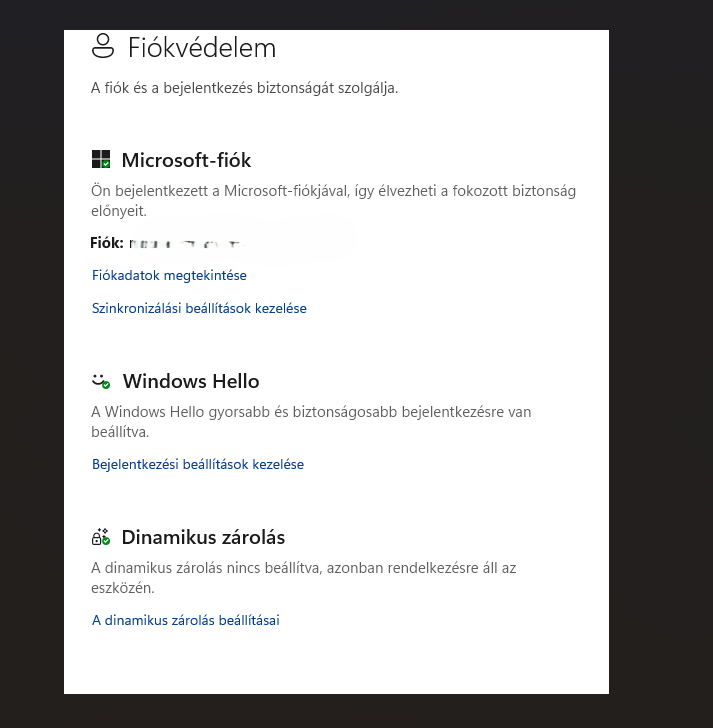Click the dinamikus zárolás nincs beállítva description
Screen dimensions: 713x728
(x=304, y=578)
